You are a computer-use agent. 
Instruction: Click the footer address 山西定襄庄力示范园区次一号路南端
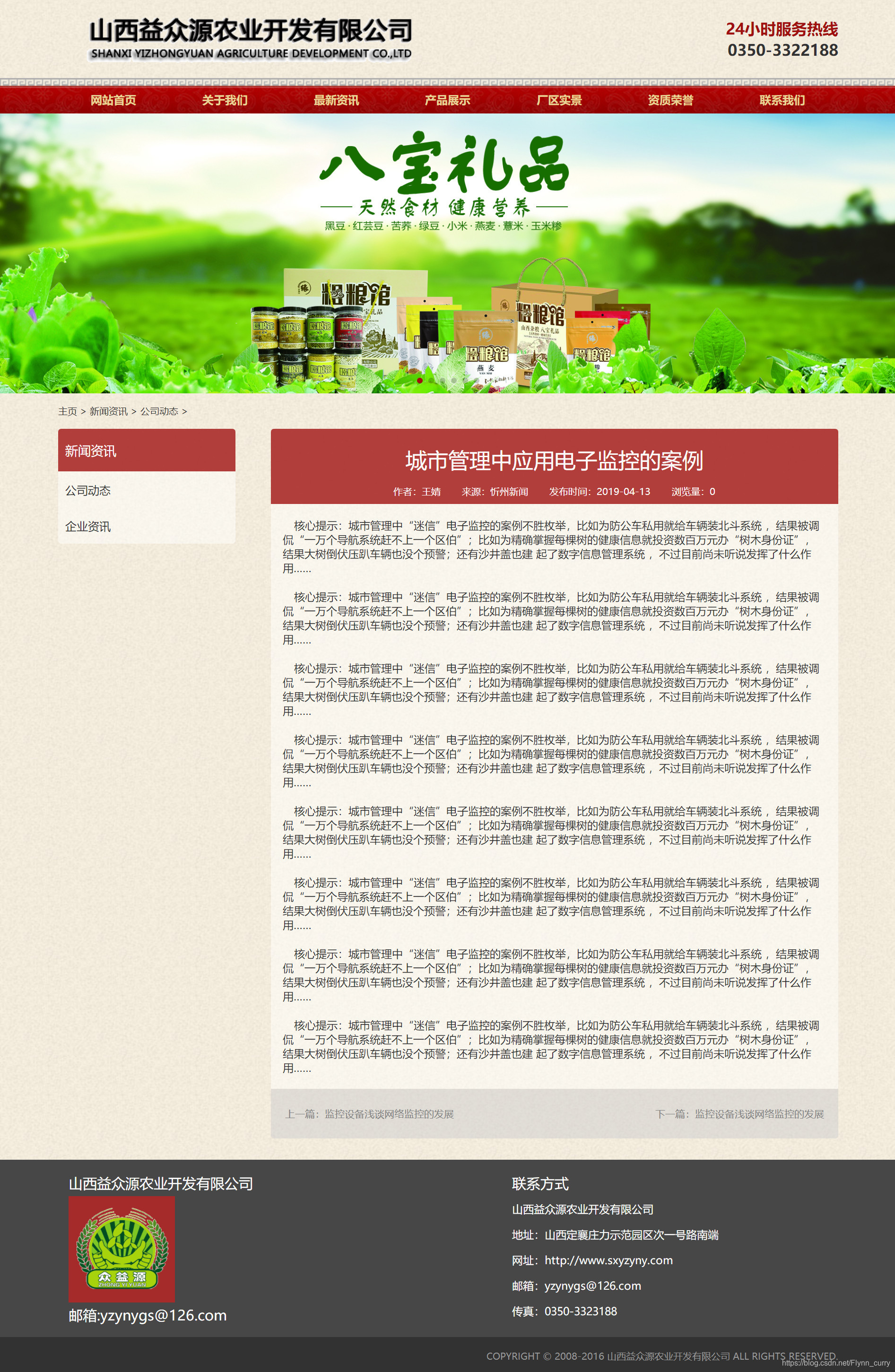632,1235
